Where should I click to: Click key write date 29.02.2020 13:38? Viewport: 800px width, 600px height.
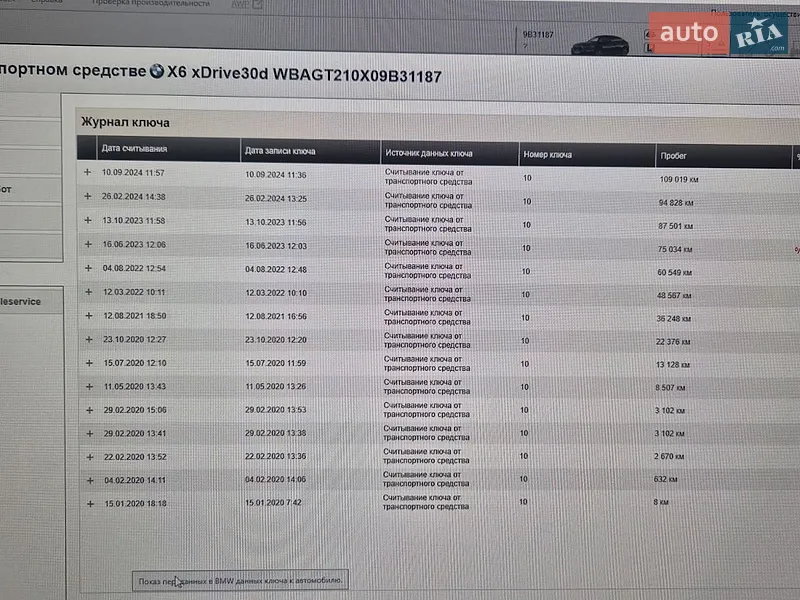click(x=276, y=433)
